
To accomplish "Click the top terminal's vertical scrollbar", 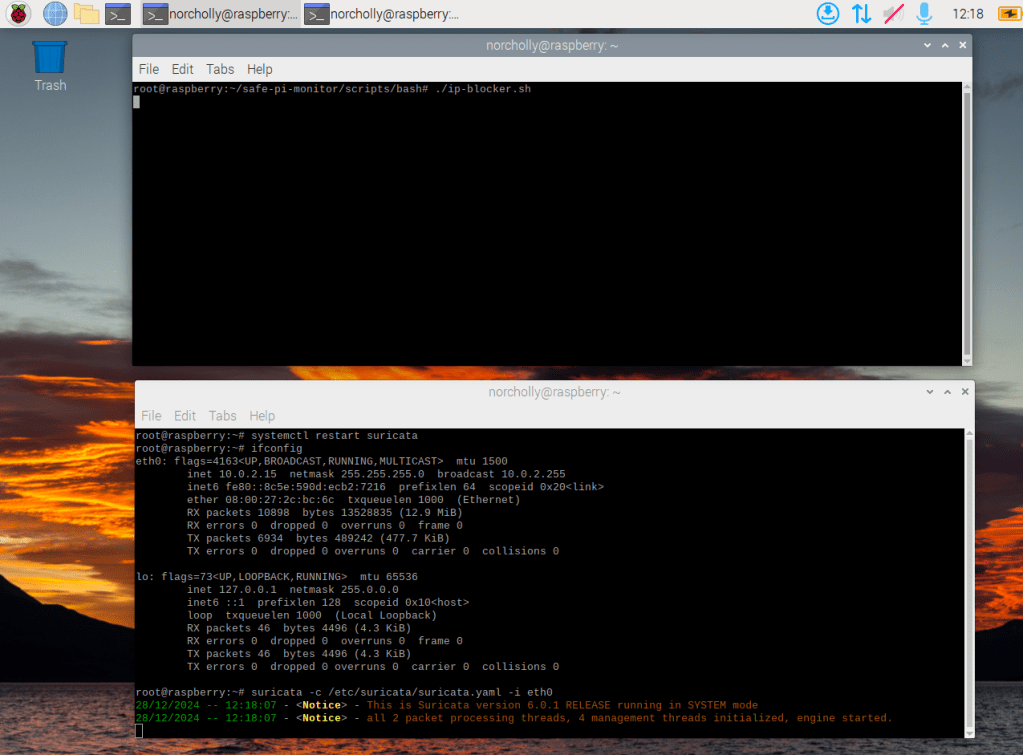I will tap(966, 220).
